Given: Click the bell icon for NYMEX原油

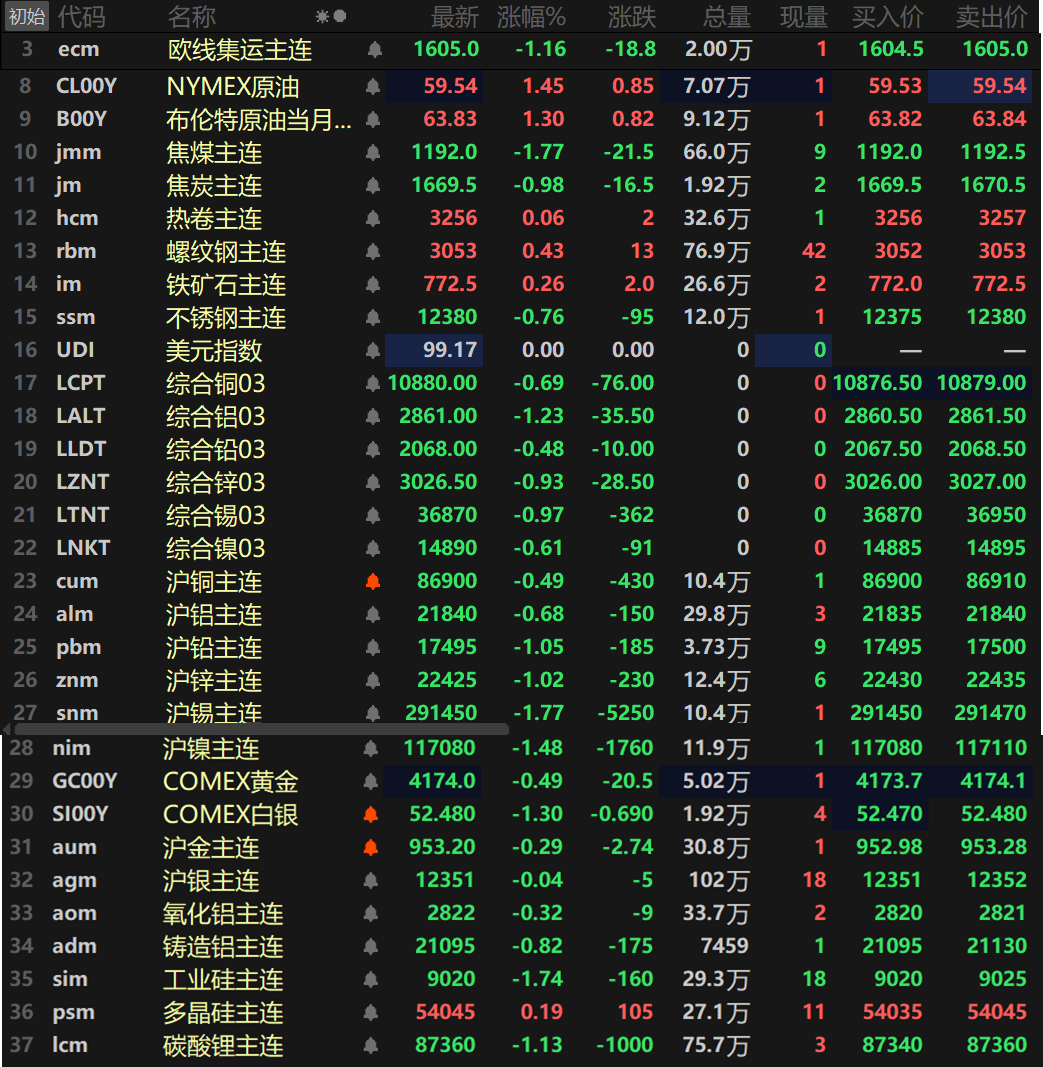Looking at the screenshot, I should coord(374,87).
